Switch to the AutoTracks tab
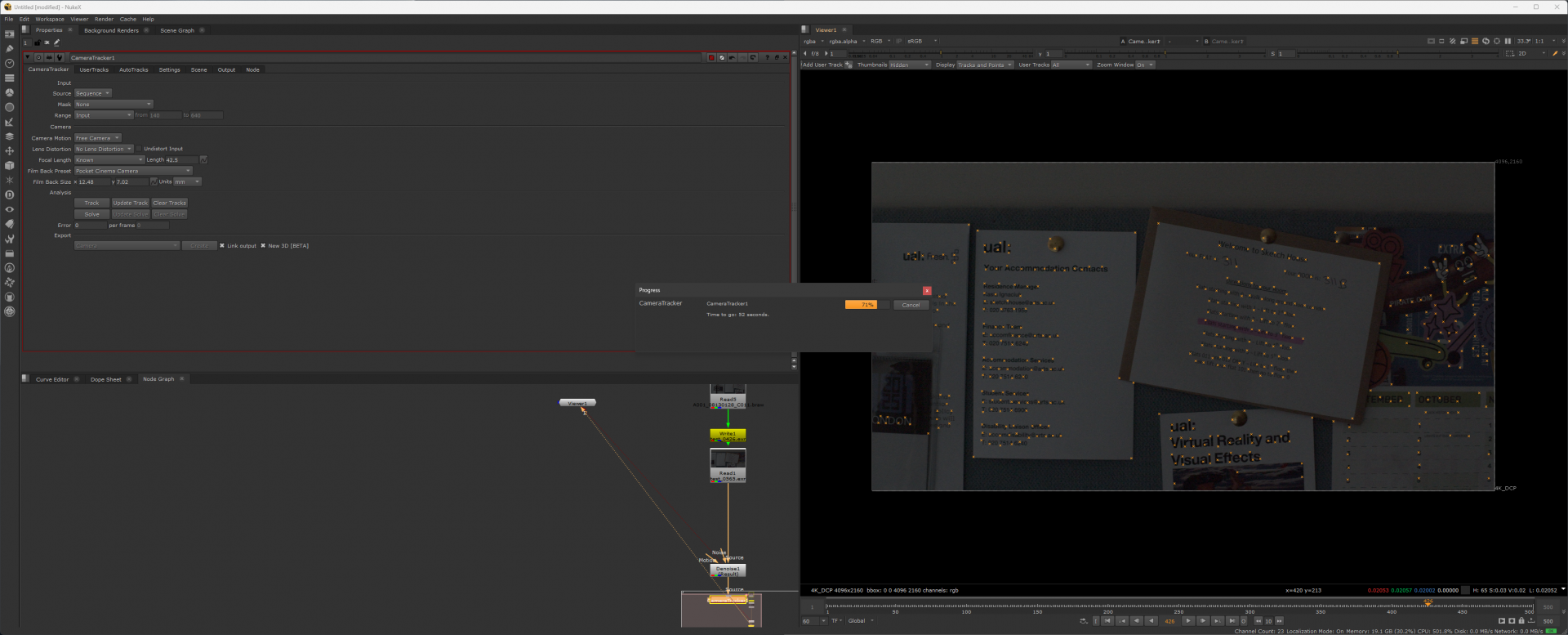This screenshot has width=1568, height=635. 134,69
